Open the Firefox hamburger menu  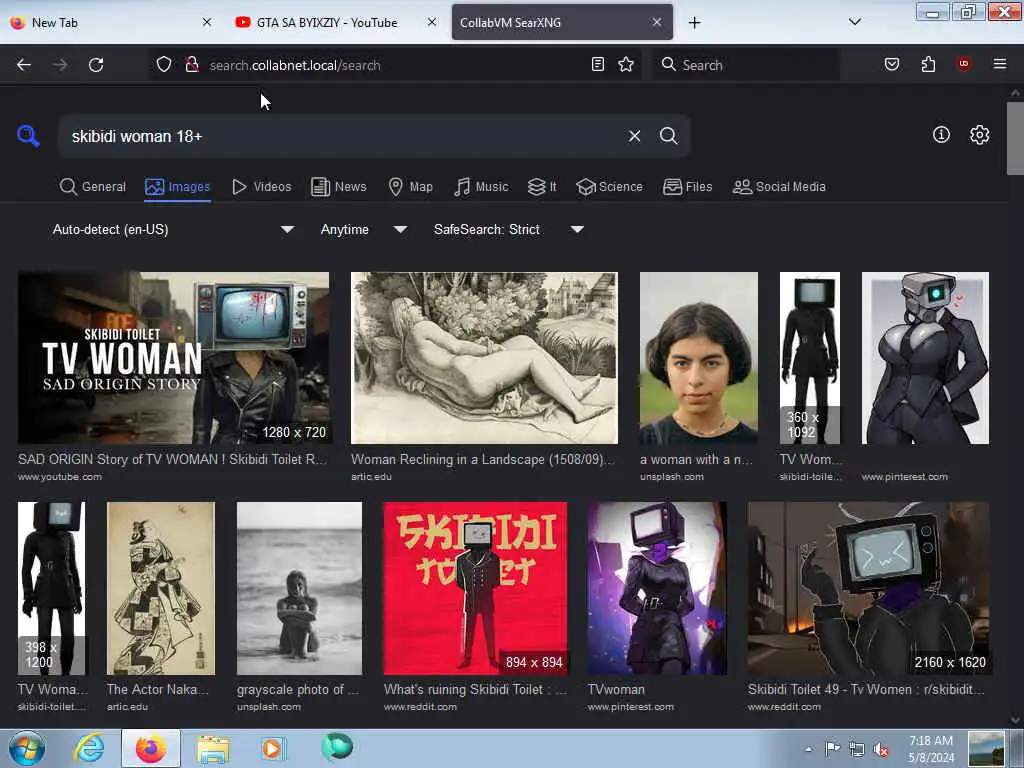click(1000, 64)
